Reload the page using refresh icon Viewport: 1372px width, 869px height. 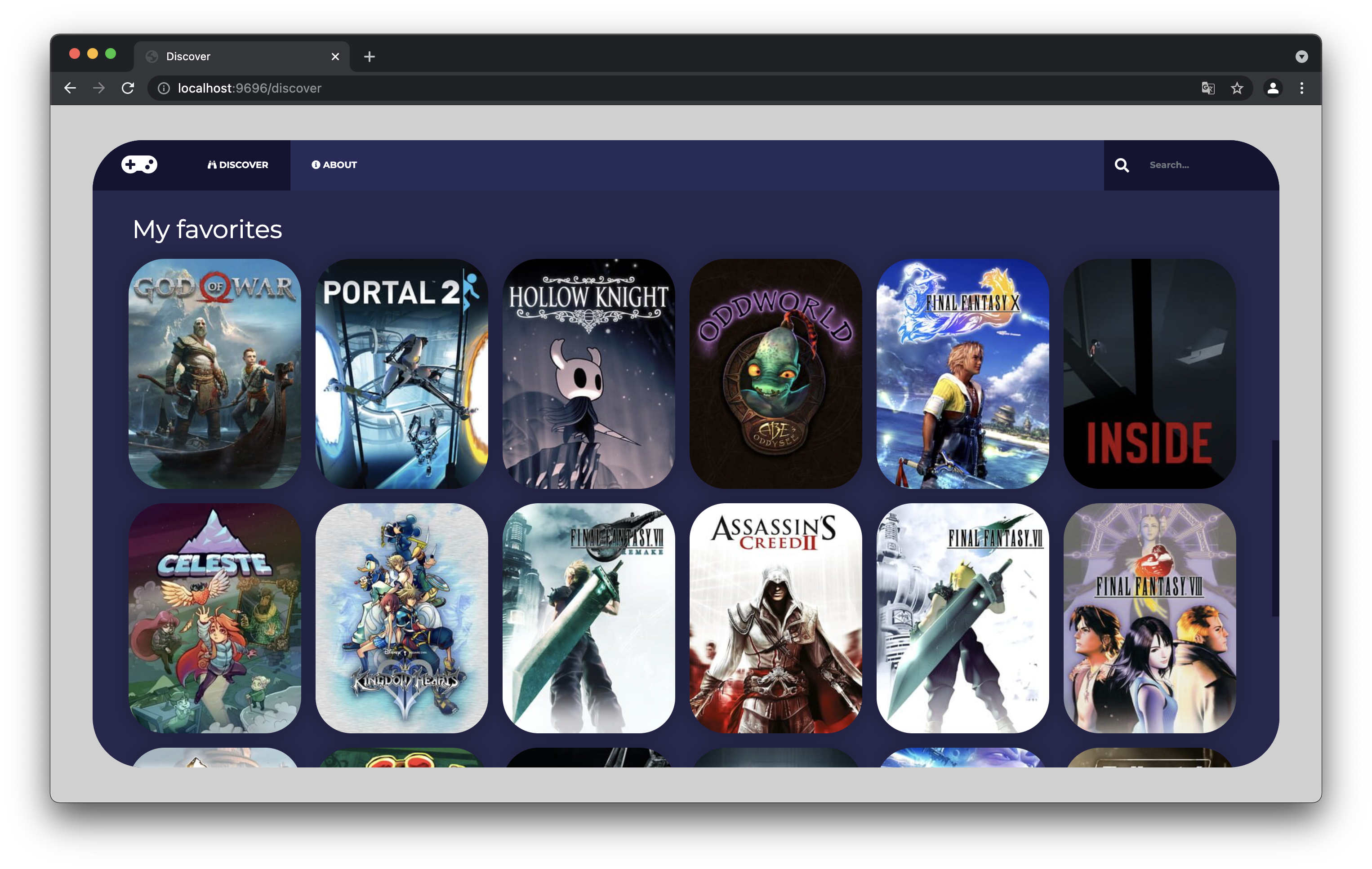click(128, 88)
